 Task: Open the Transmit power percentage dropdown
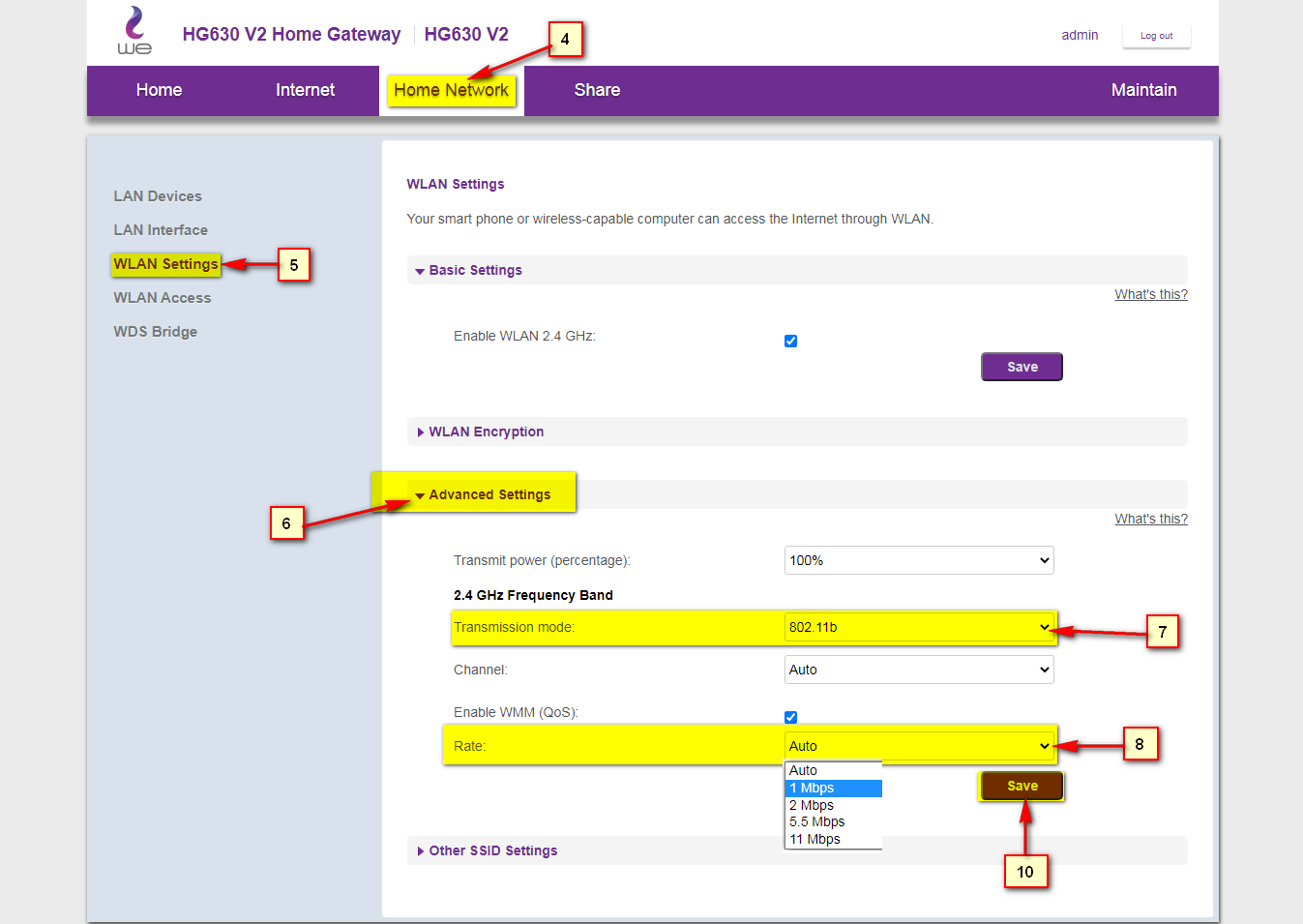pos(919,560)
